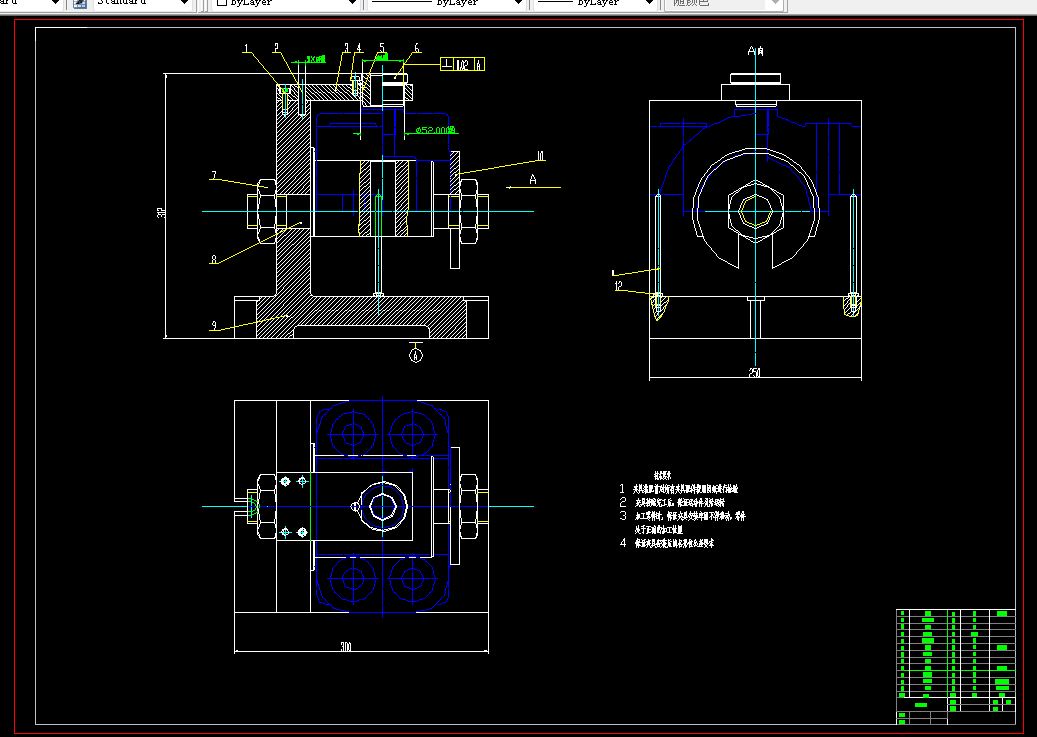Select part balloon number 1 in section view
The height and width of the screenshot is (737, 1037).
coord(246,48)
